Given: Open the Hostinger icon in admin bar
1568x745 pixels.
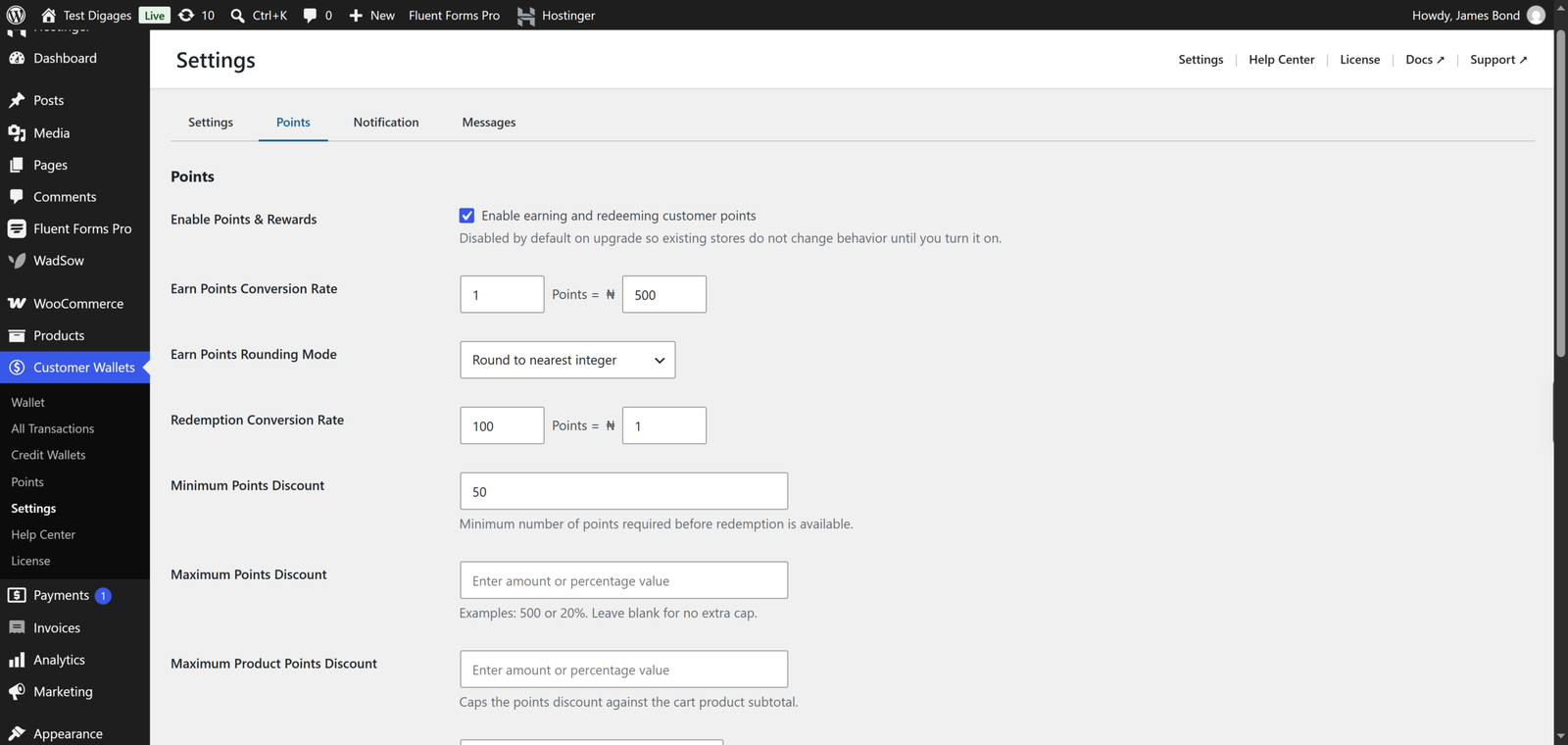Looking at the screenshot, I should click(x=526, y=16).
